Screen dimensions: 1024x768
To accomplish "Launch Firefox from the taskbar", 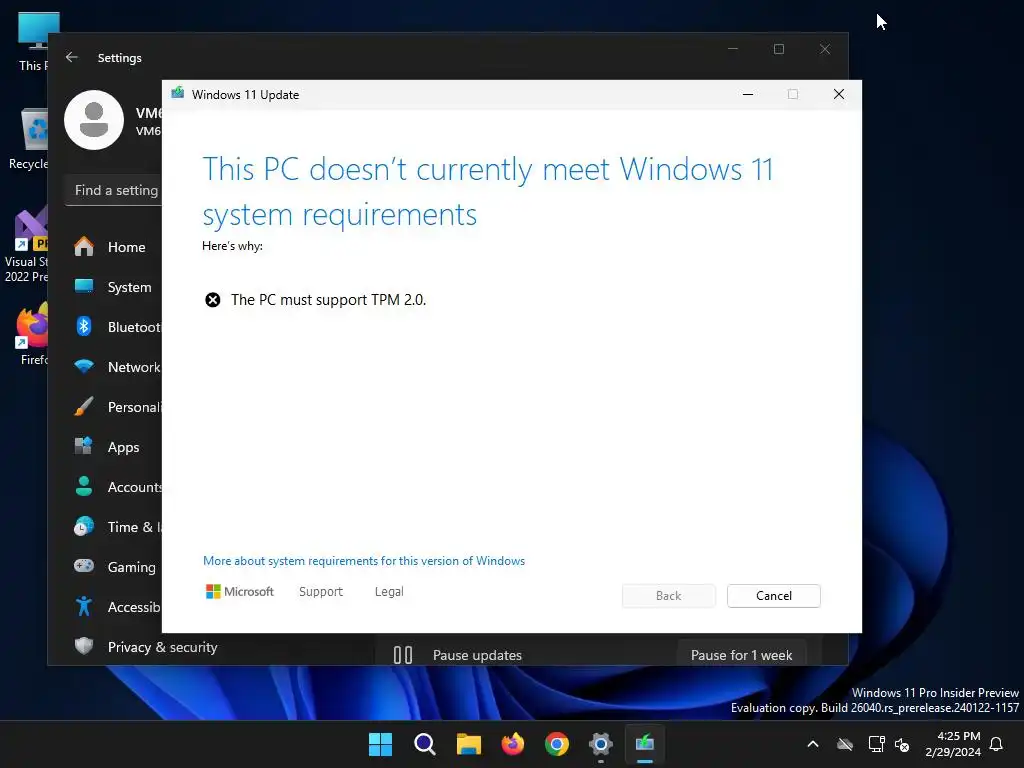I will click(x=513, y=744).
